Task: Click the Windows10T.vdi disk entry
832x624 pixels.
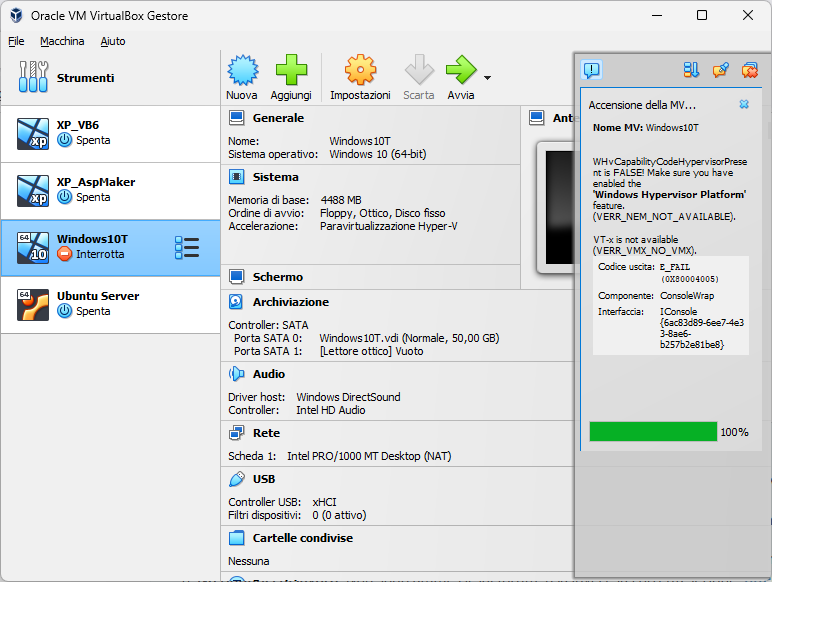Action: 409,338
